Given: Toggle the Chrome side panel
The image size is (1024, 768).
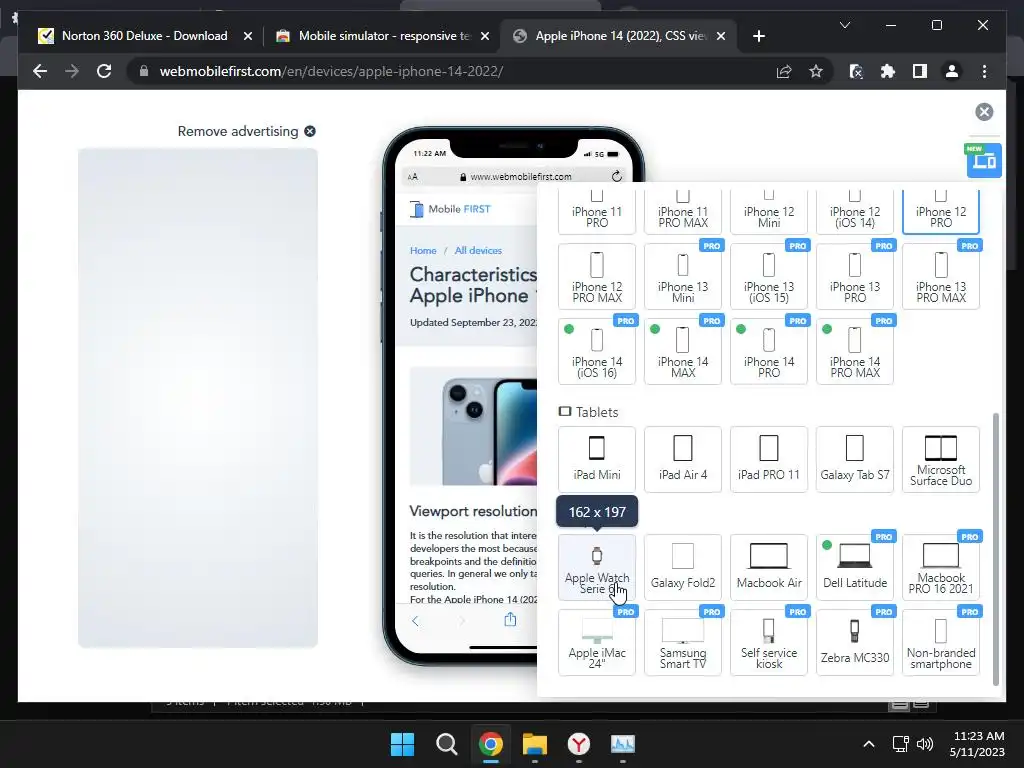Looking at the screenshot, I should [920, 71].
